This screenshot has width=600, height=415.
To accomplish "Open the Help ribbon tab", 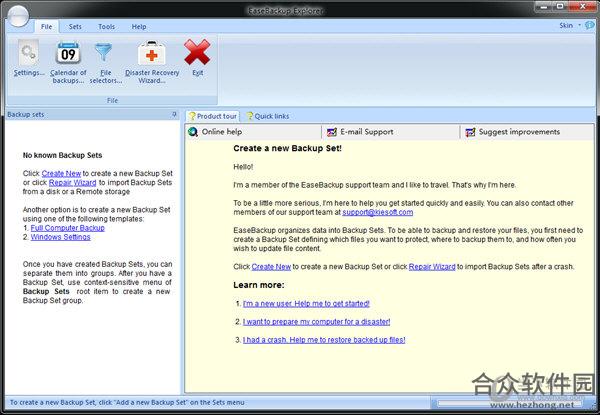I will (139, 26).
